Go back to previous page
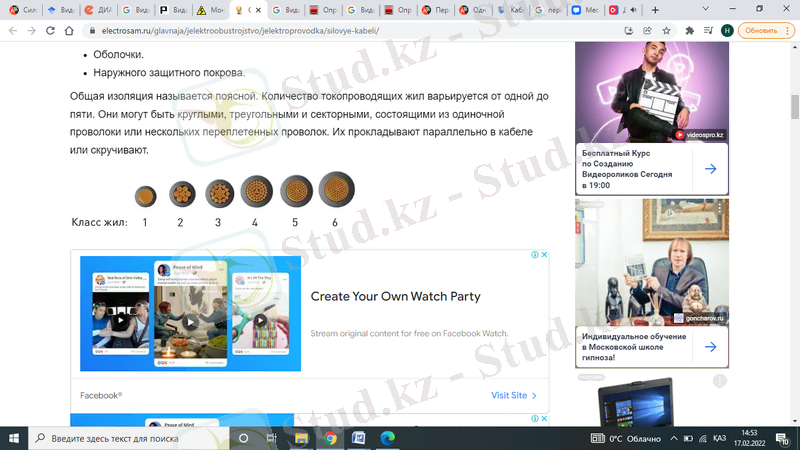This screenshot has width=800, height=450. tap(13, 31)
